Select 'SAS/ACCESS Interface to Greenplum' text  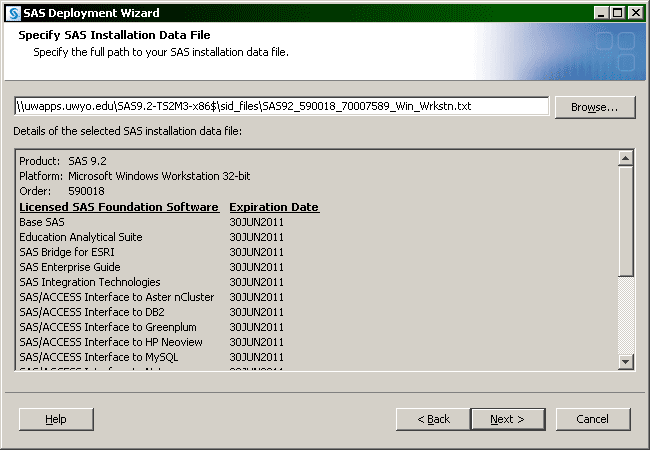point(108,327)
